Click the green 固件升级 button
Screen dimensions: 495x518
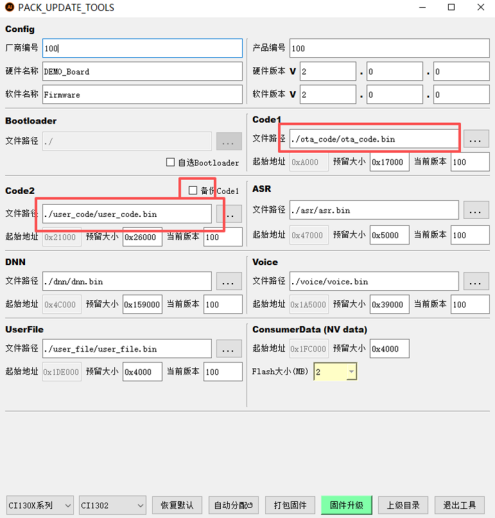pos(346,505)
